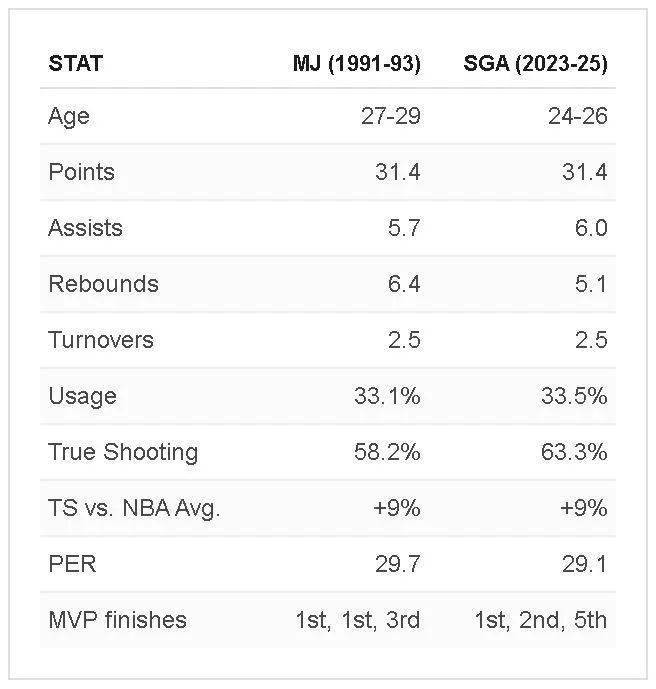Click the Assists row label
This screenshot has height=689, width=656.
click(x=85, y=228)
